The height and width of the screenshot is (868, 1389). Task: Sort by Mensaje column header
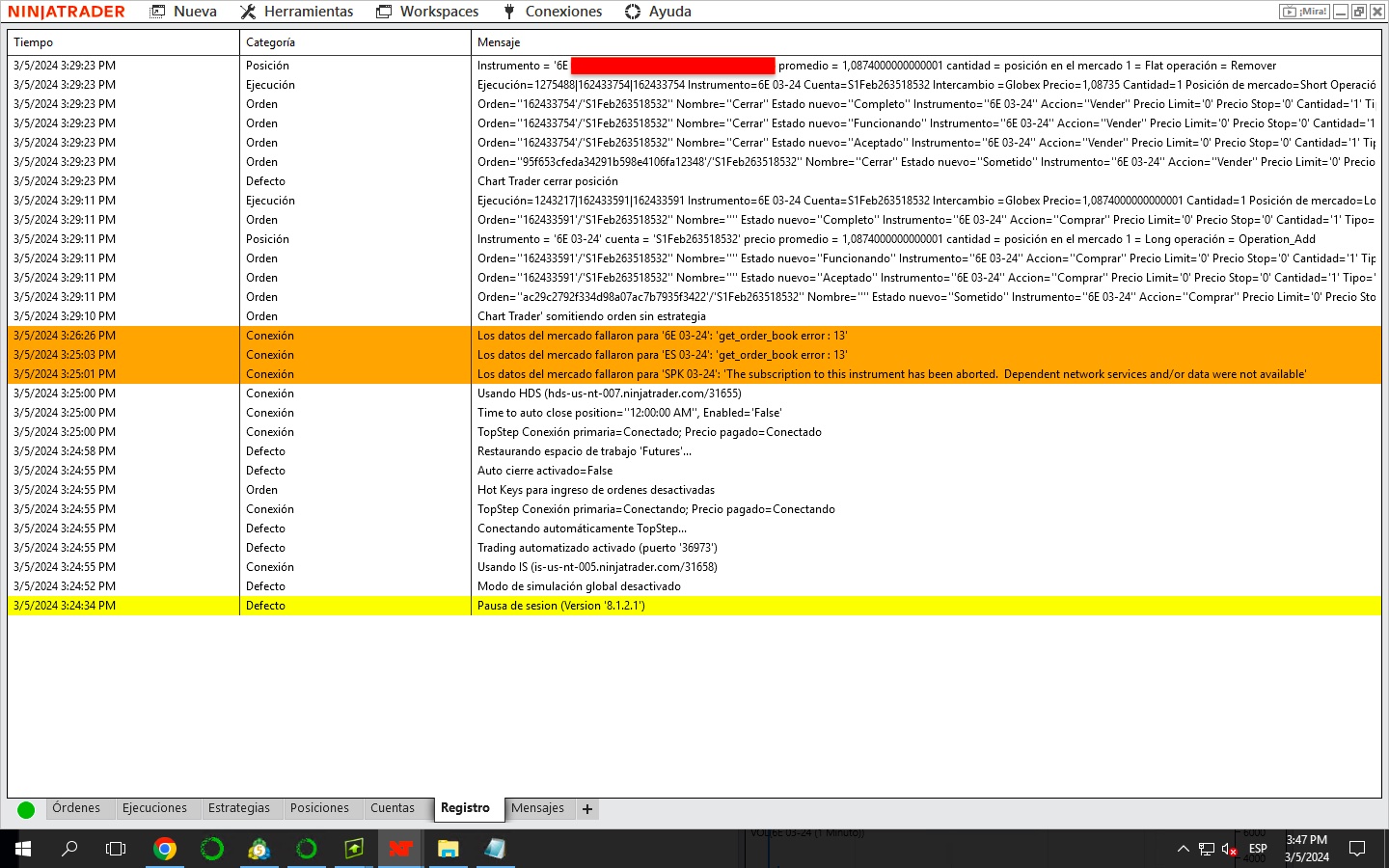point(926,42)
